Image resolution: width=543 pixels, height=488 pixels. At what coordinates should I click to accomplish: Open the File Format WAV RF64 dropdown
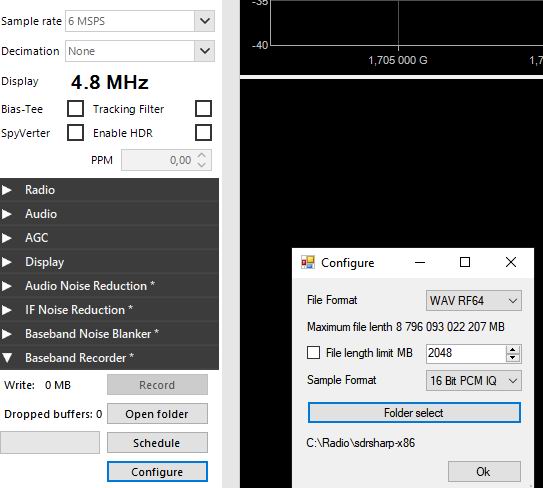474,301
